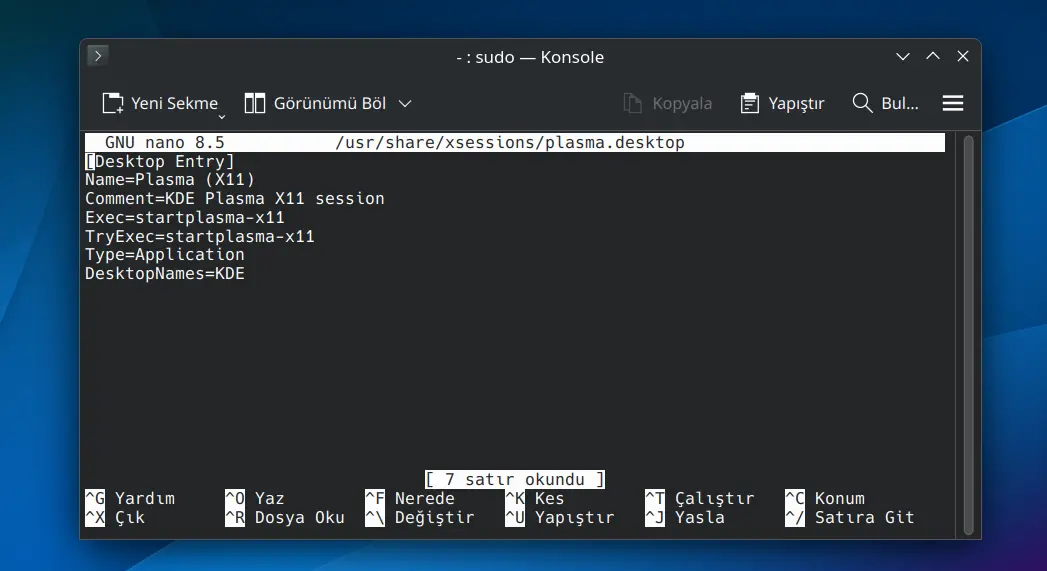This screenshot has height=571, width=1047.
Task: Click the ^C Konum shortcut
Action: click(x=825, y=498)
